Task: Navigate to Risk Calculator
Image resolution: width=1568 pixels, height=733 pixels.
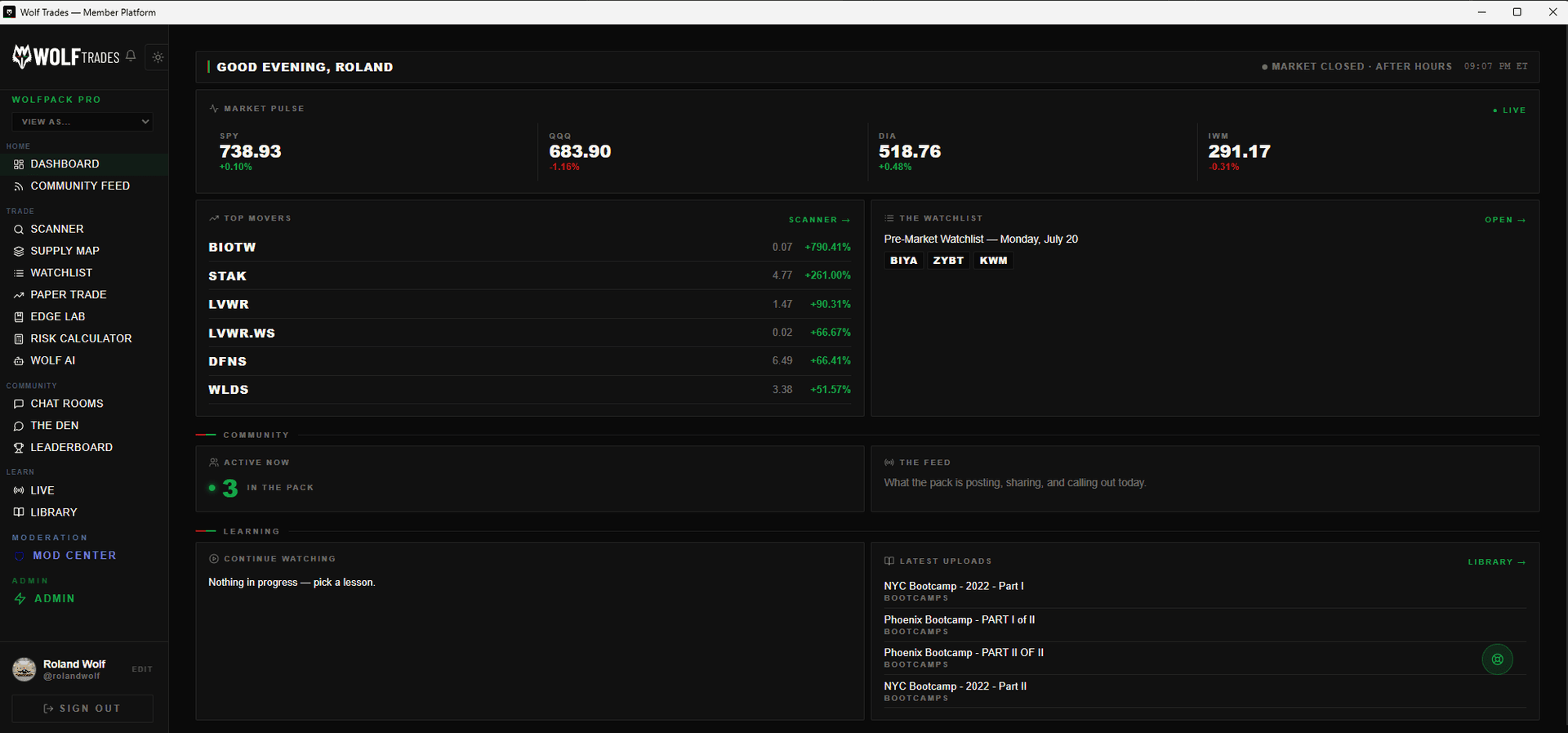Action: coord(84,338)
